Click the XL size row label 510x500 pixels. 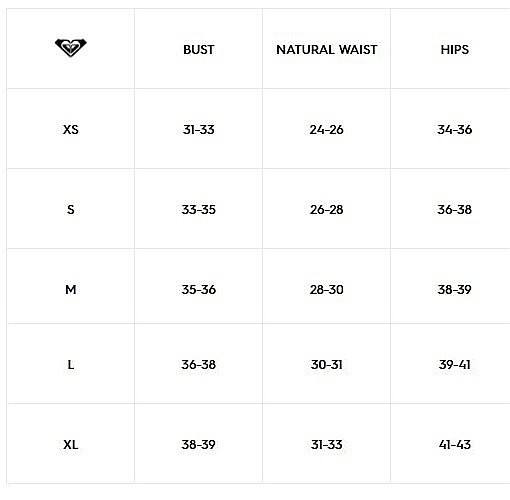71,444
